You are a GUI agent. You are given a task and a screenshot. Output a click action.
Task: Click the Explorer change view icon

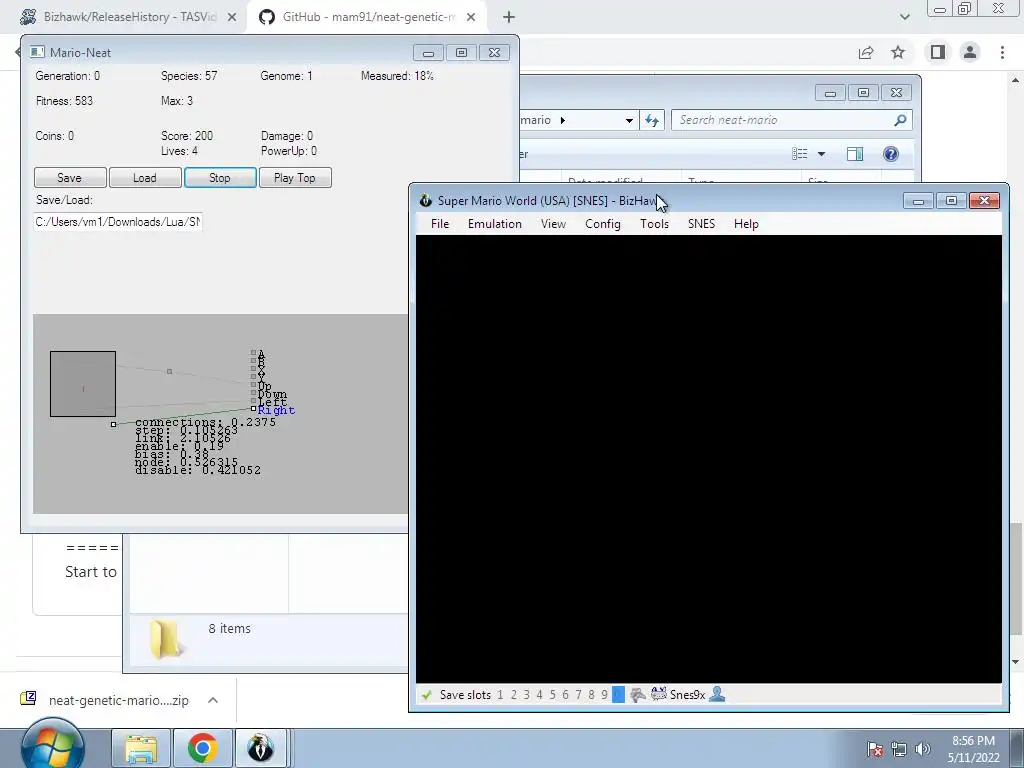[x=800, y=154]
